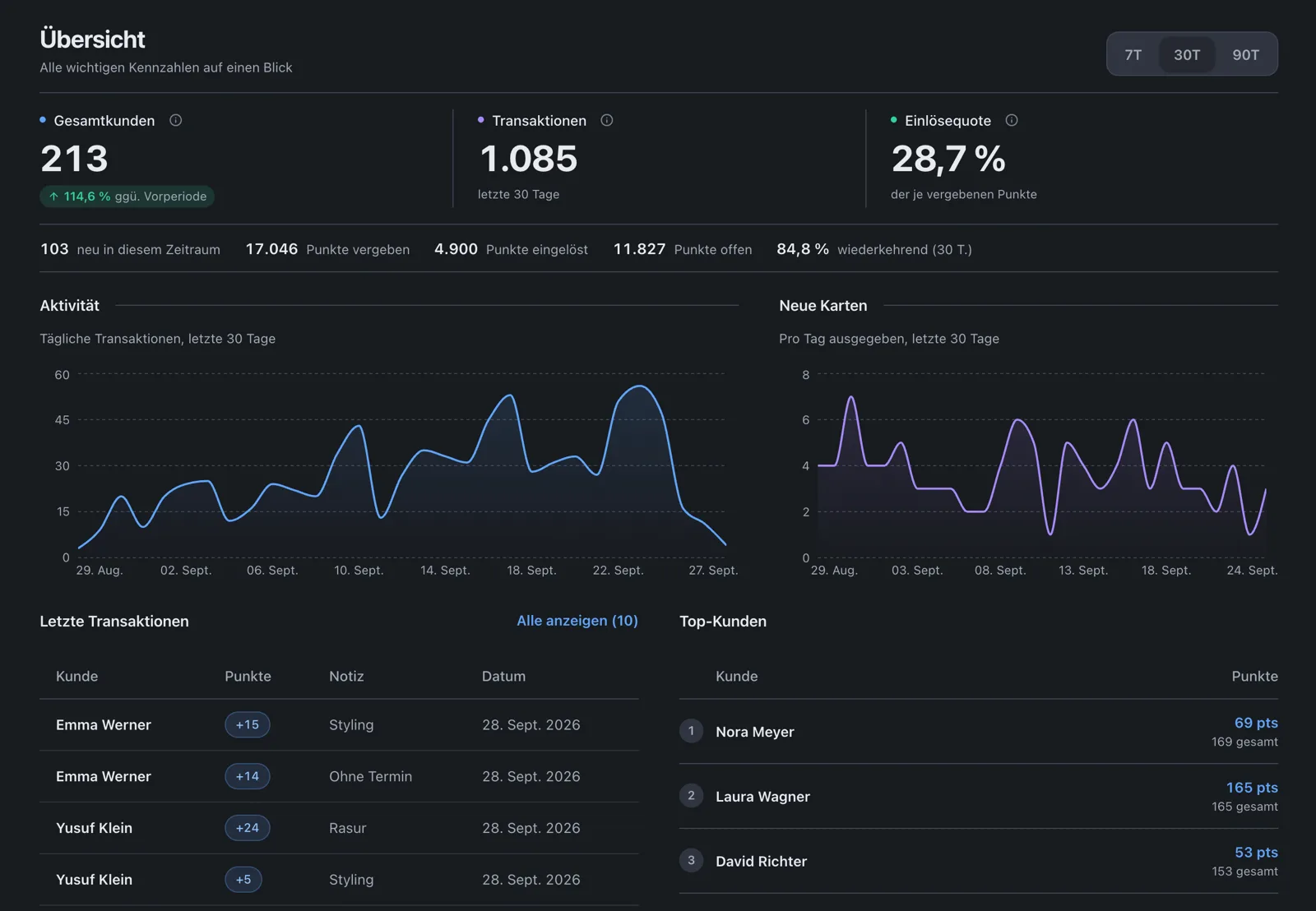Open Top-Kunden entry Laura Wagner
Image resolution: width=1316 pixels, height=911 pixels.
click(979, 796)
